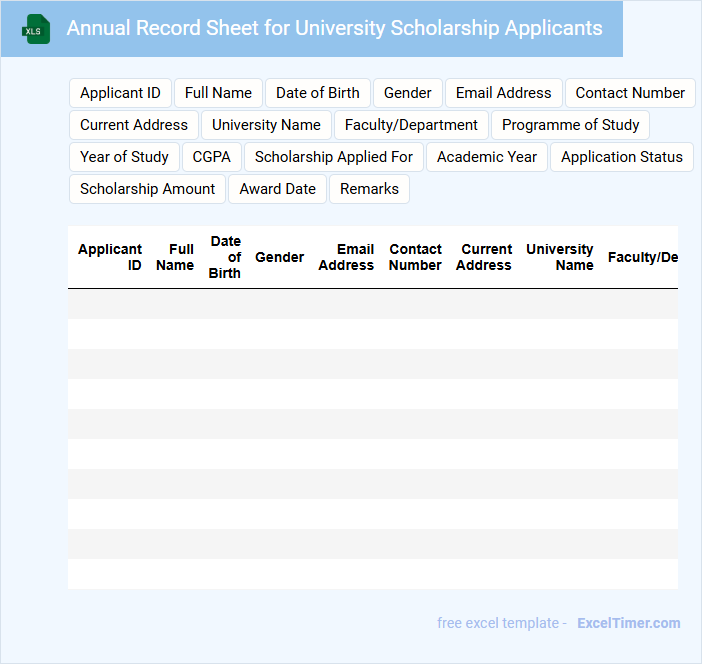
Task: Select the Scholarship Applied For tag
Action: 334,157
